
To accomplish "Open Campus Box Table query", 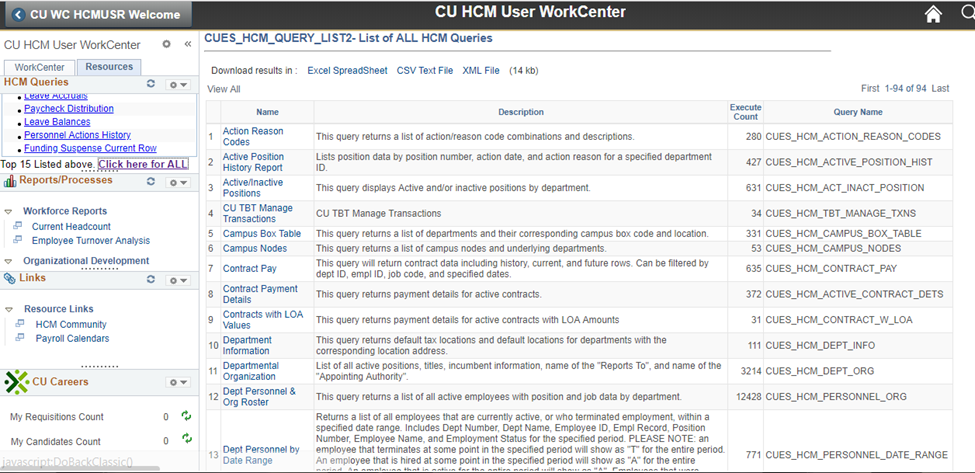I will pos(262,234).
